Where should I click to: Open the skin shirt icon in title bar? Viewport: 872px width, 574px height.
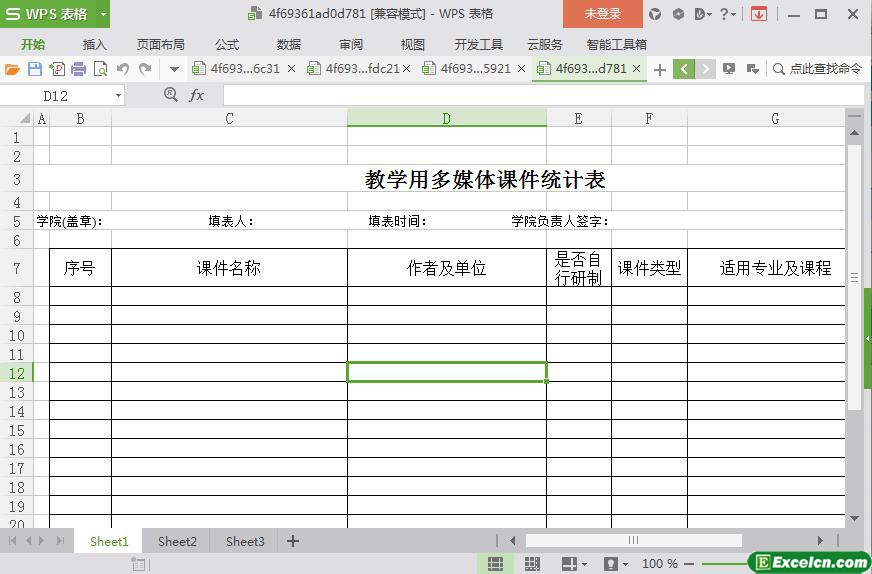[655, 14]
